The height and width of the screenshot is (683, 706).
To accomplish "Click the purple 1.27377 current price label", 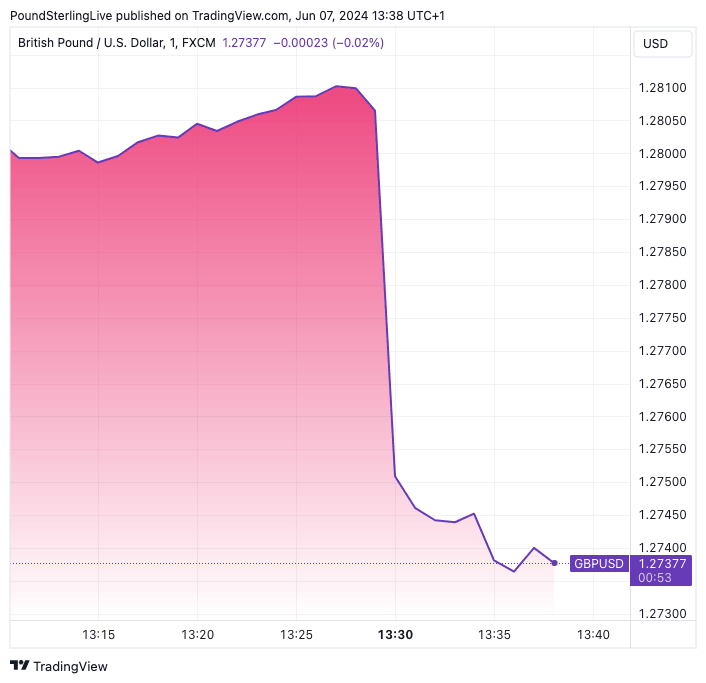I will click(660, 563).
